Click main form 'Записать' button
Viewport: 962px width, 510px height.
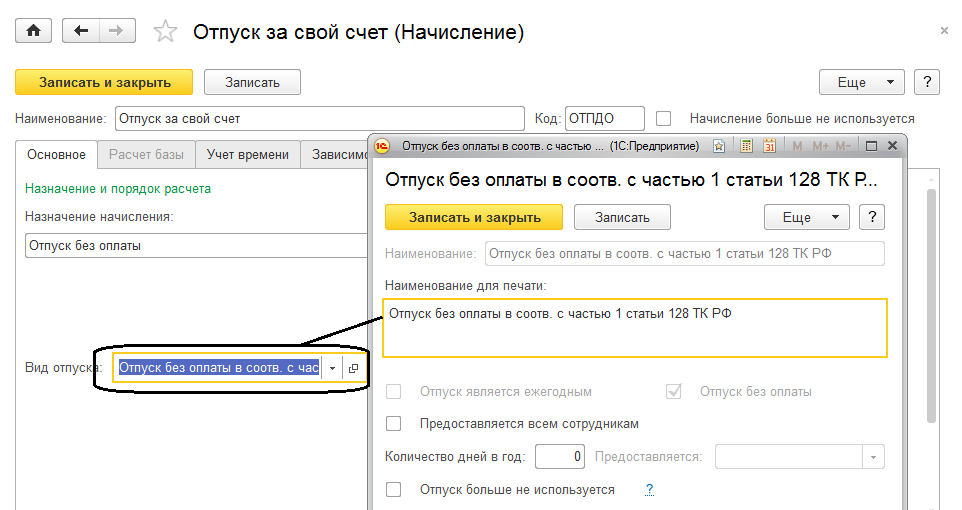pyautogui.click(x=252, y=82)
